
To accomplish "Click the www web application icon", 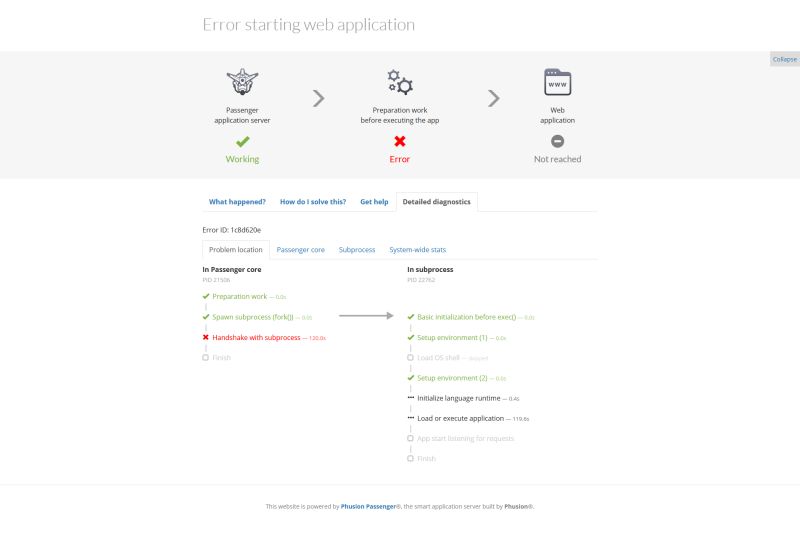I will [557, 82].
